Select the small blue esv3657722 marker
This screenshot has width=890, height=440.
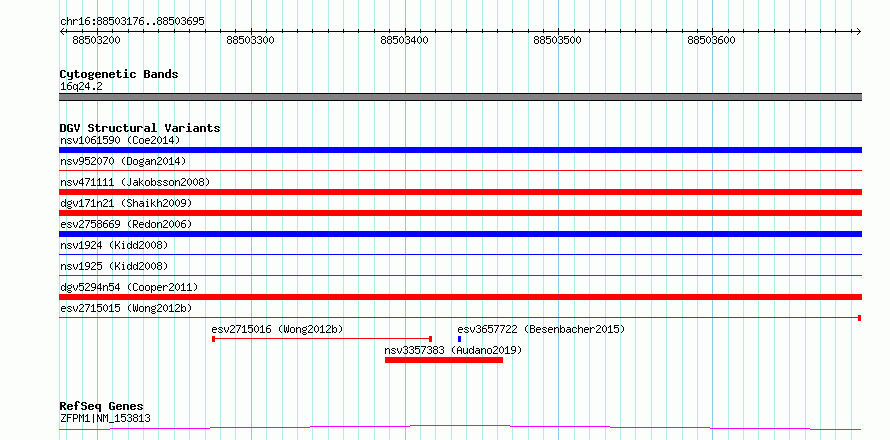pyautogui.click(x=459, y=339)
